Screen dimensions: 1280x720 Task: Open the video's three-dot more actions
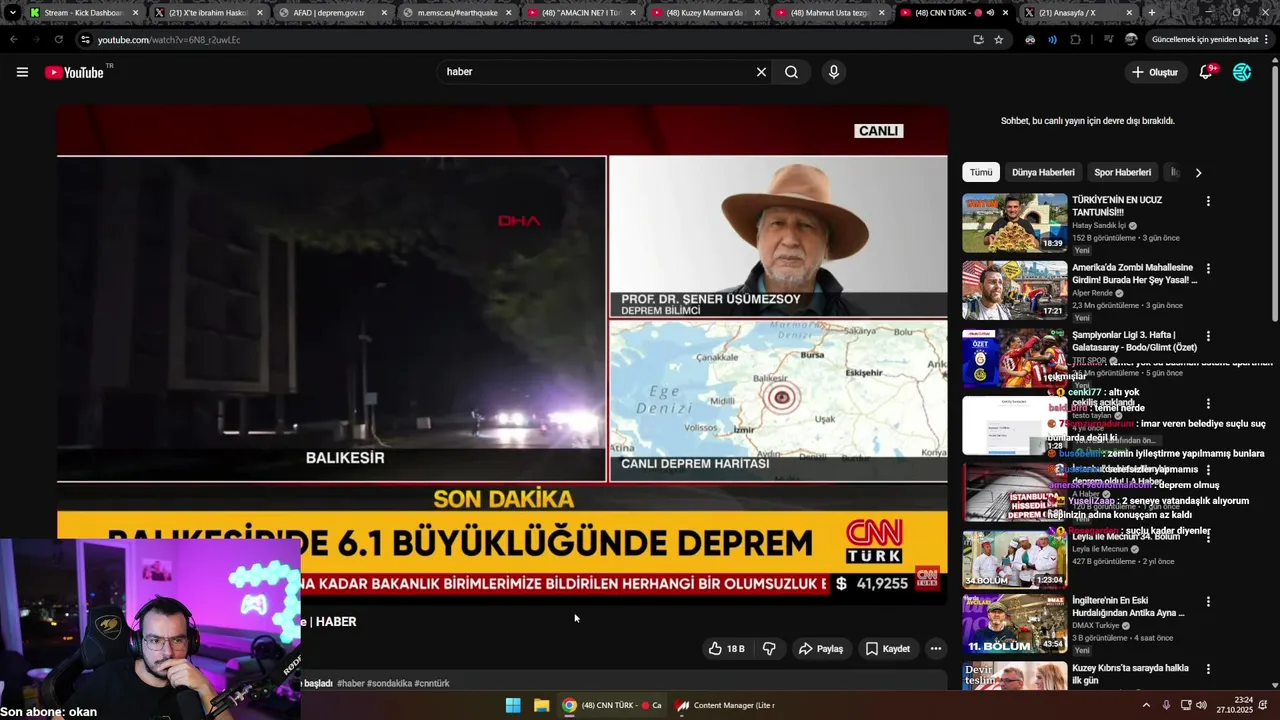click(936, 649)
